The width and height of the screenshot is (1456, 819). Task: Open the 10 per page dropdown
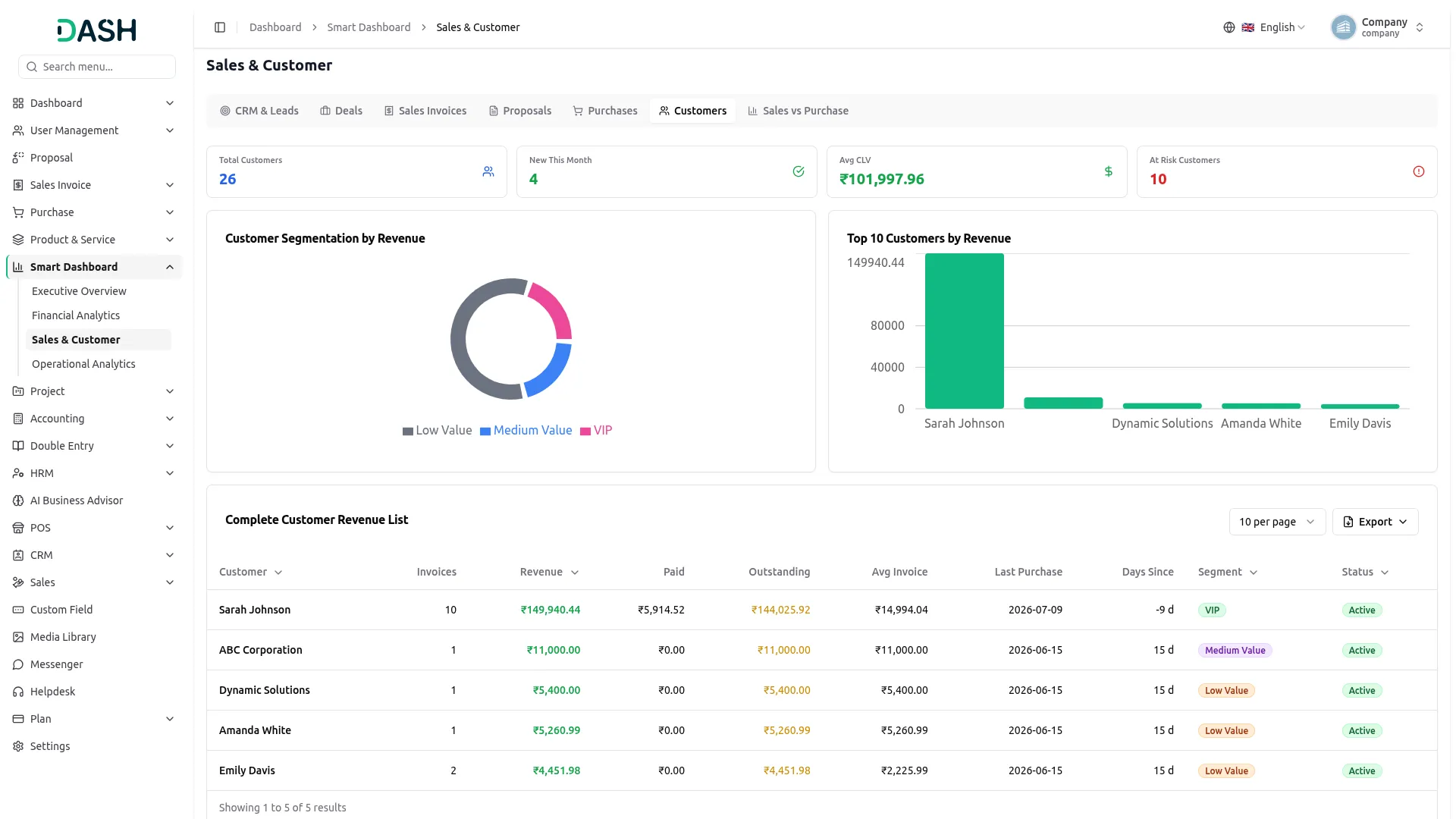coord(1277,522)
